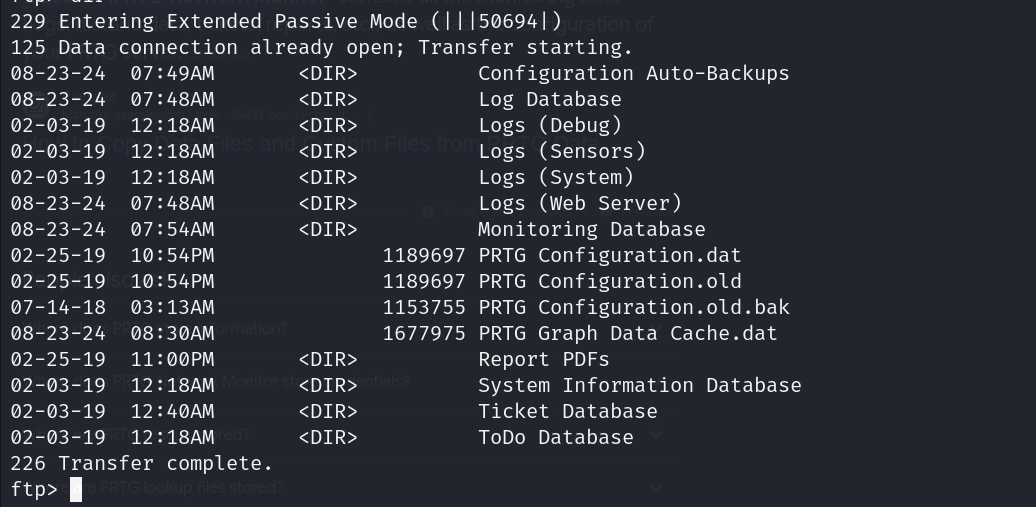Expand faint chevron on the ftp prompt line
Screen dimensions: 1036x507
[656, 487]
